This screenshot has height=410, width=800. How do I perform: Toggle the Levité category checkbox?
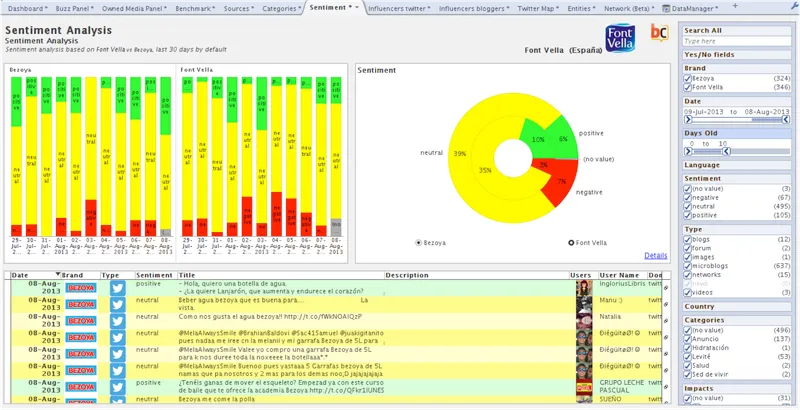point(687,356)
